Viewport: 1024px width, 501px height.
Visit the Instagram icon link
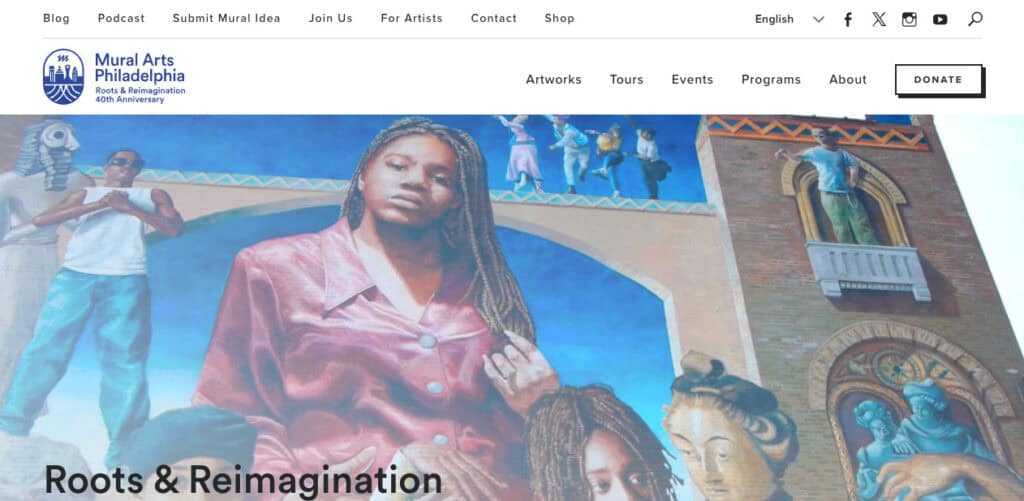[x=909, y=19]
